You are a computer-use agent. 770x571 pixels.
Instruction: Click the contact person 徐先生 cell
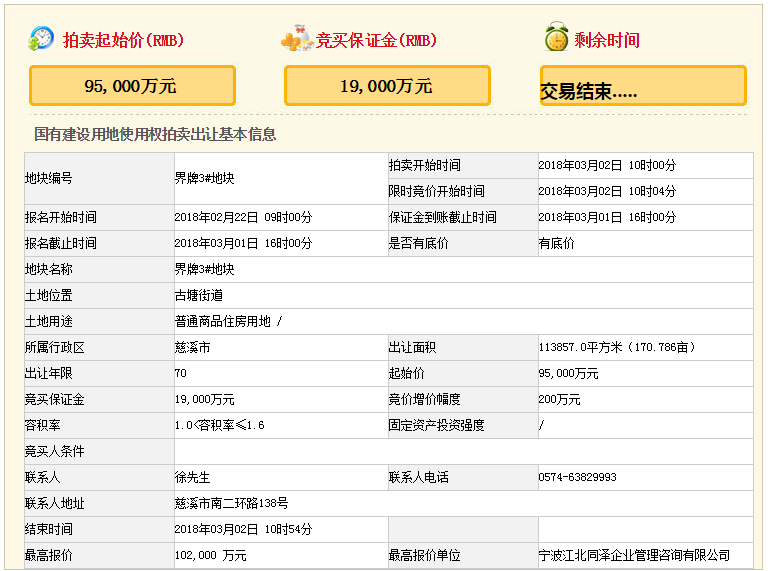click(192, 478)
